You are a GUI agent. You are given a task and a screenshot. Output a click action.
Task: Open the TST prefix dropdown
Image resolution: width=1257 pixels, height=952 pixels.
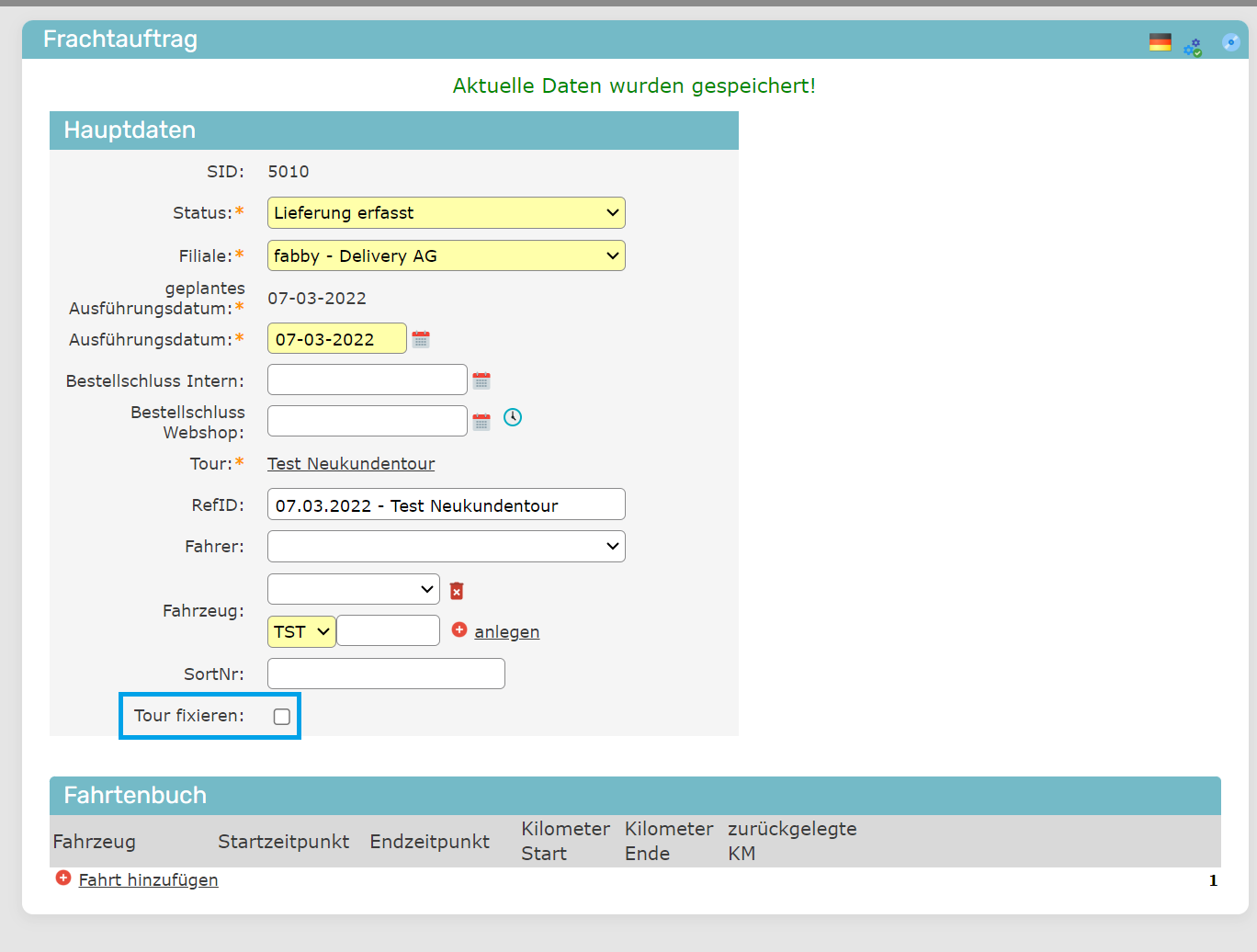pyautogui.click(x=301, y=631)
